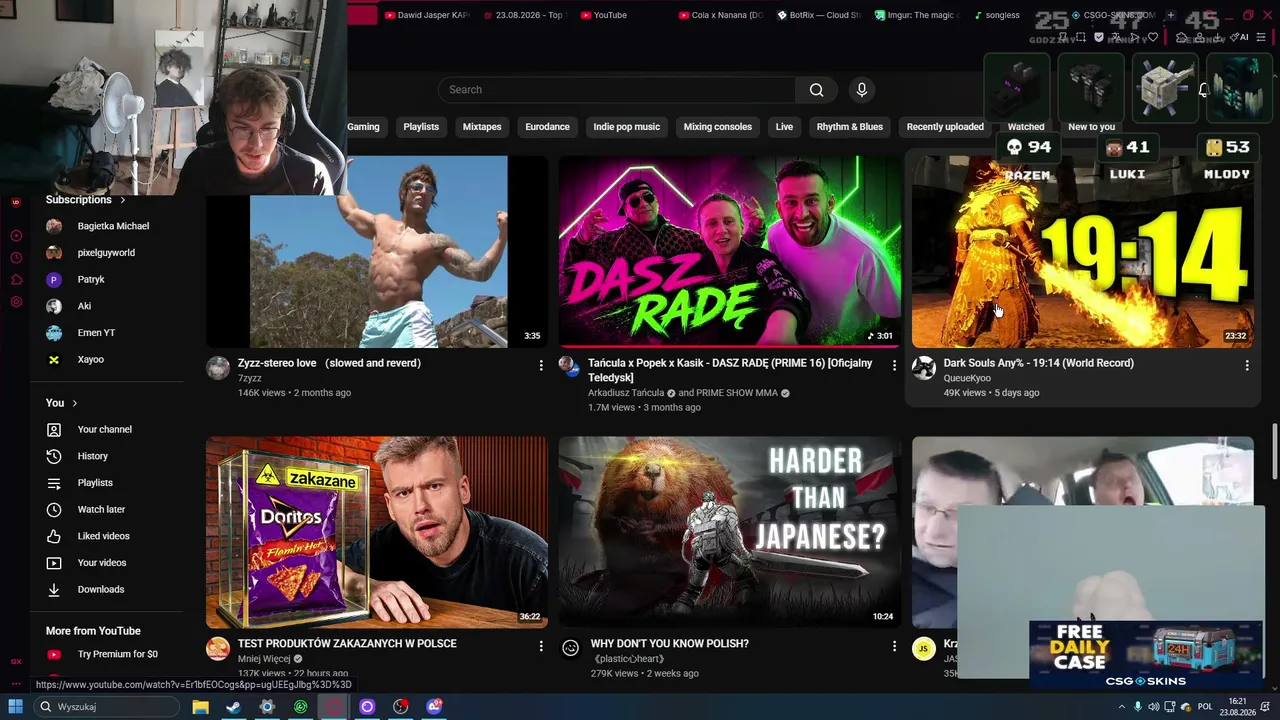
Task: Click QueueKyoo channel avatar
Action: coord(924,368)
